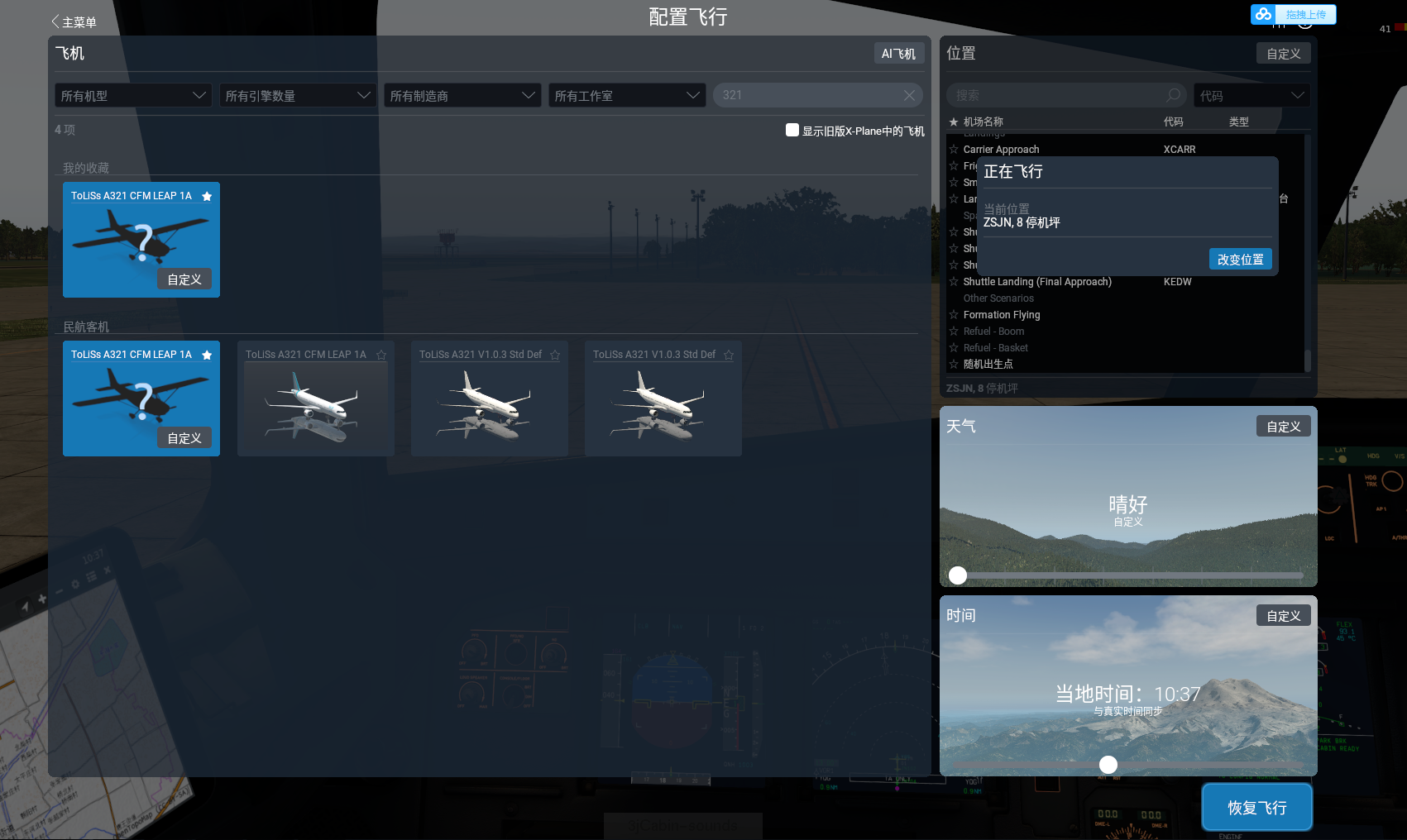Expand the 所有机型 dropdown
Image resolution: width=1407 pixels, height=840 pixels.
133,96
